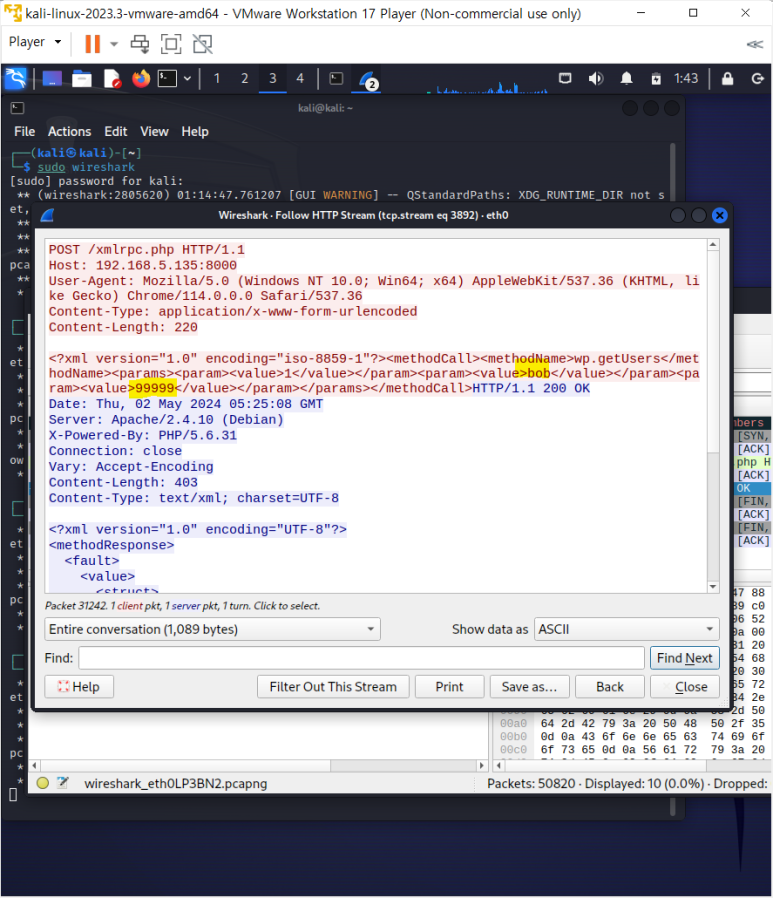773x898 pixels.
Task: Open the power manager tray icon
Action: pos(656,79)
